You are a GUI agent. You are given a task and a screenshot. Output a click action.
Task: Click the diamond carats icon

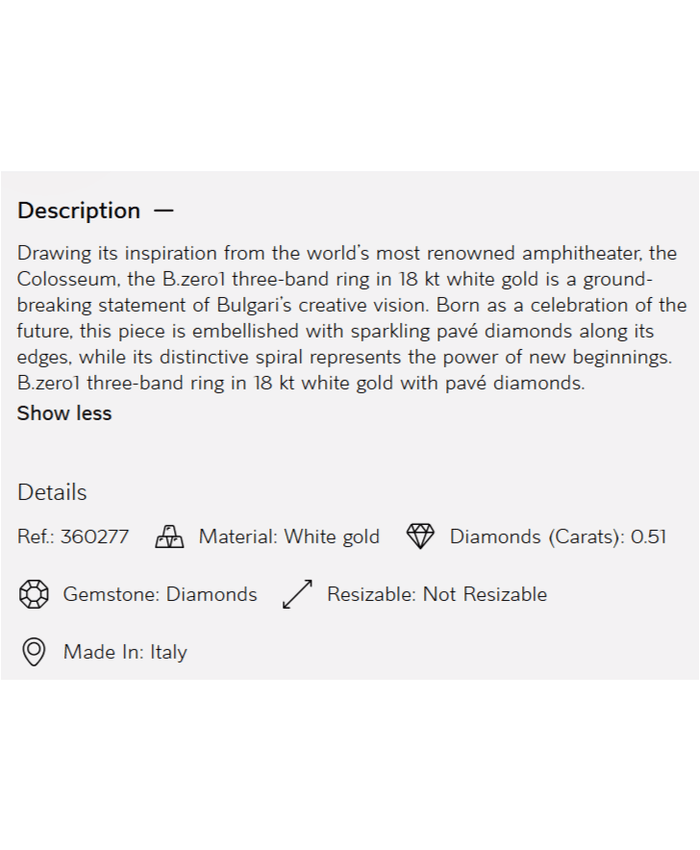click(x=421, y=537)
